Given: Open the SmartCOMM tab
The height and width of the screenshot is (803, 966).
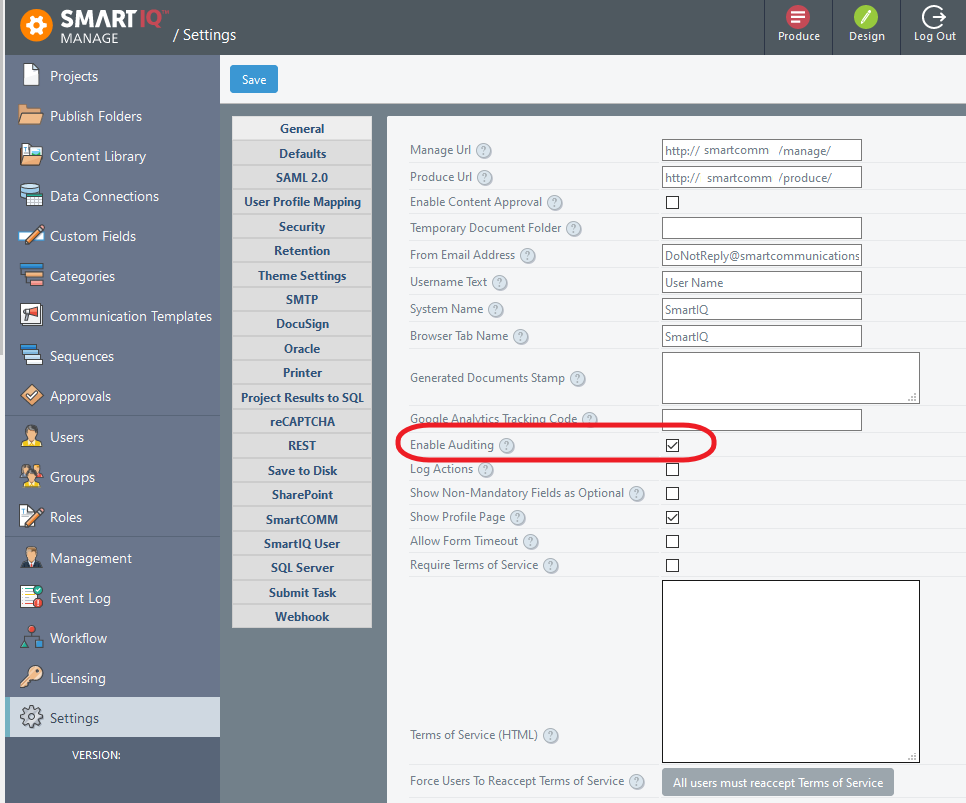Looking at the screenshot, I should [302, 520].
